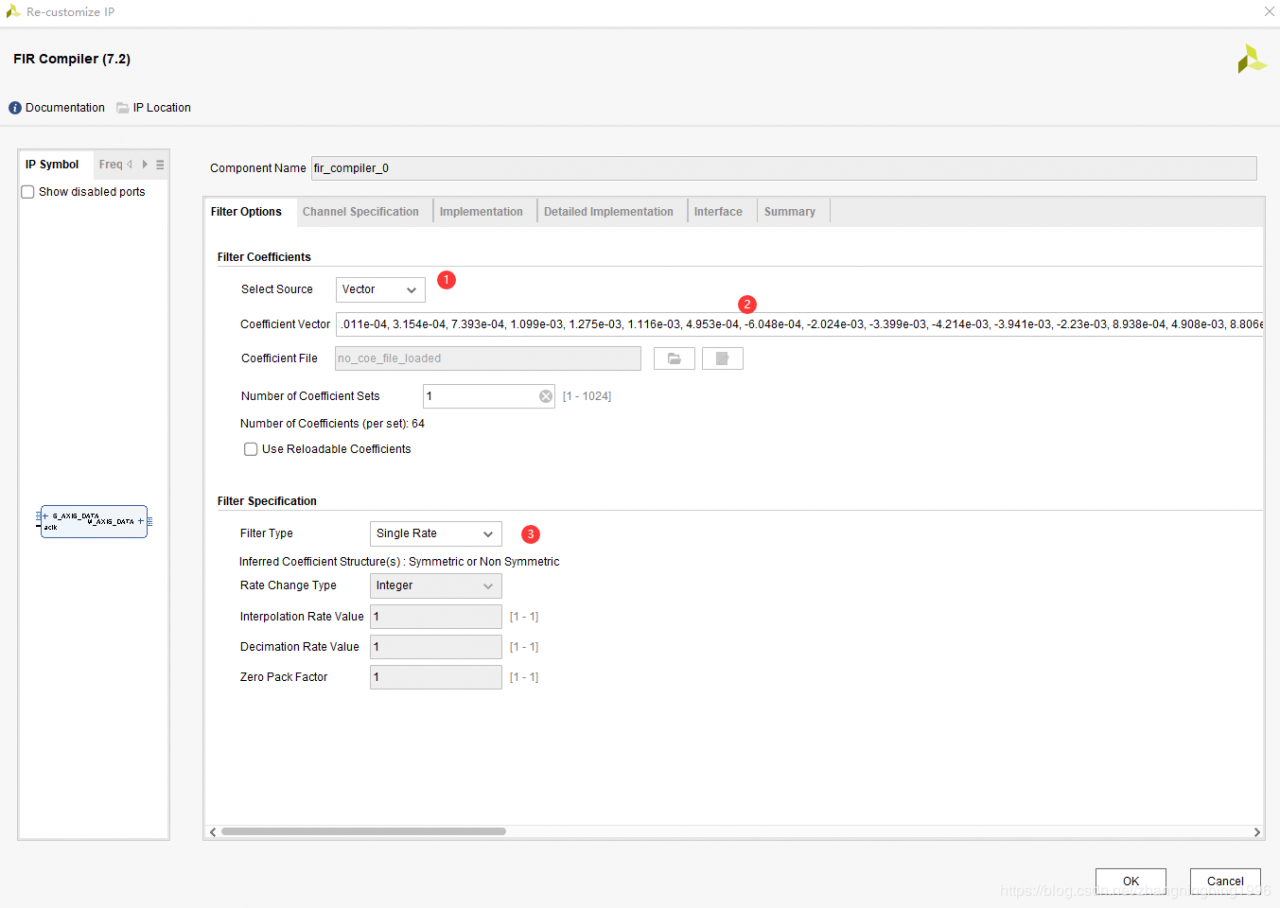Image resolution: width=1280 pixels, height=908 pixels.
Task: Open the Implementation tab
Action: tap(481, 212)
